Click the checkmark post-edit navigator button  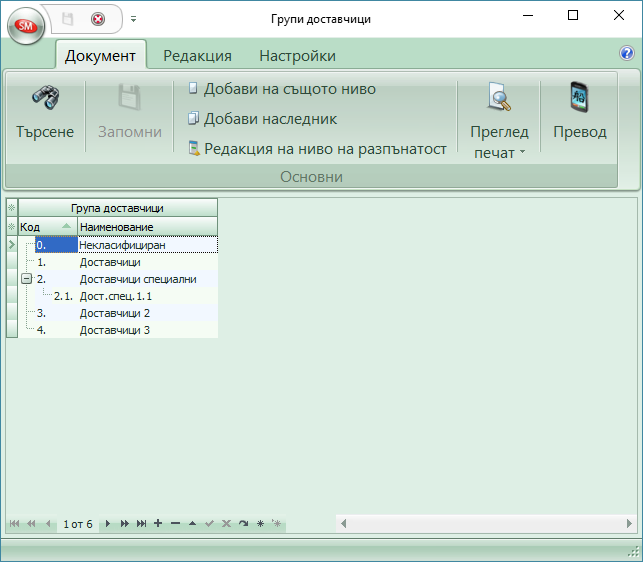(210, 524)
